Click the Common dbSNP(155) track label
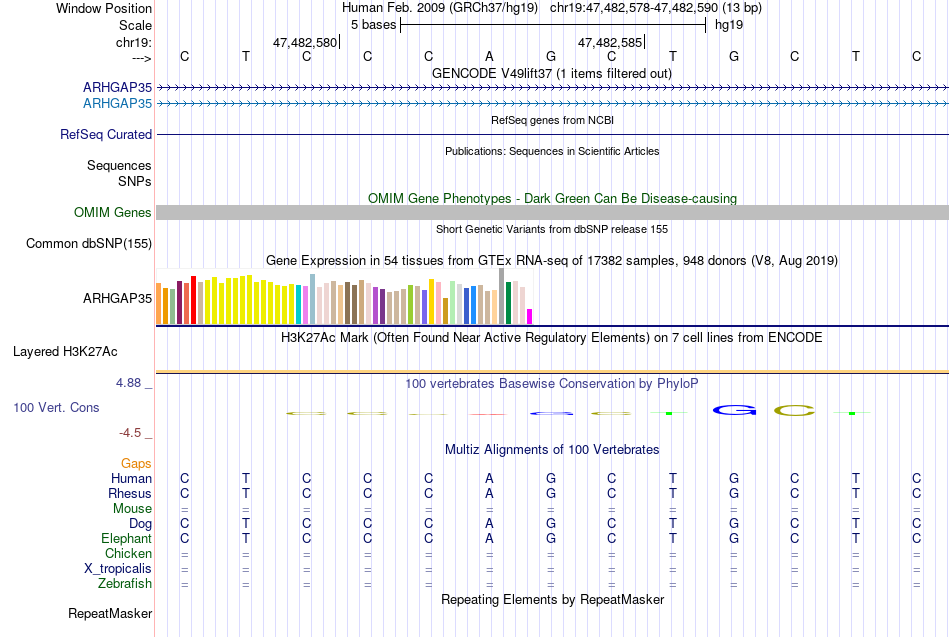The width and height of the screenshot is (950, 637). [x=89, y=244]
